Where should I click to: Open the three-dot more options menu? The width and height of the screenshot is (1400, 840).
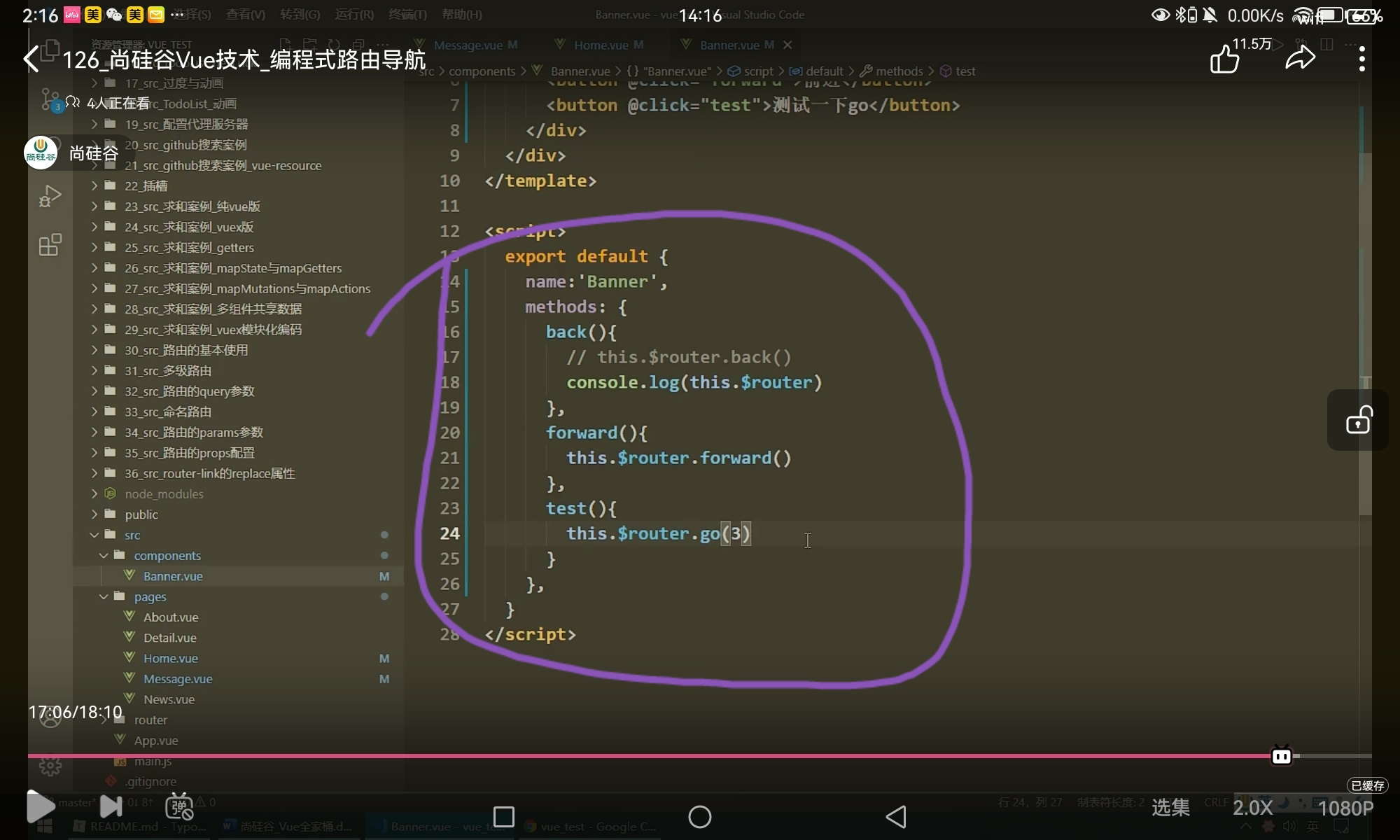(1361, 59)
